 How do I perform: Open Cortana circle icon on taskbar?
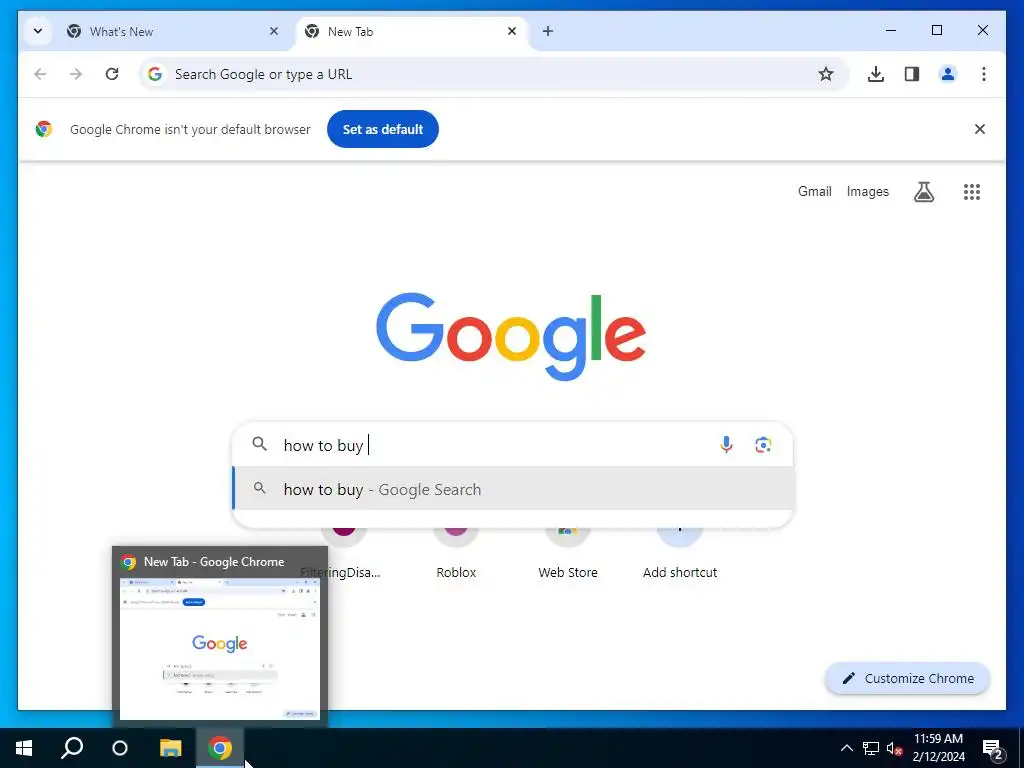(120, 748)
